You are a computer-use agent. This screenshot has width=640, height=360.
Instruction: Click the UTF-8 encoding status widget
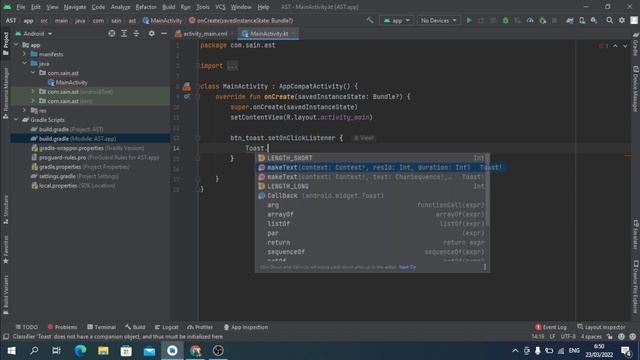pos(568,337)
